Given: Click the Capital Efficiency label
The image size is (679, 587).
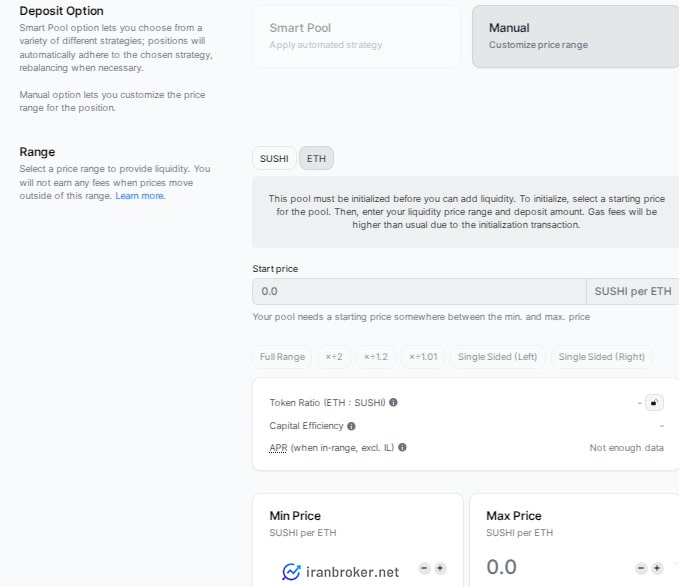Looking at the screenshot, I should 306,426.
